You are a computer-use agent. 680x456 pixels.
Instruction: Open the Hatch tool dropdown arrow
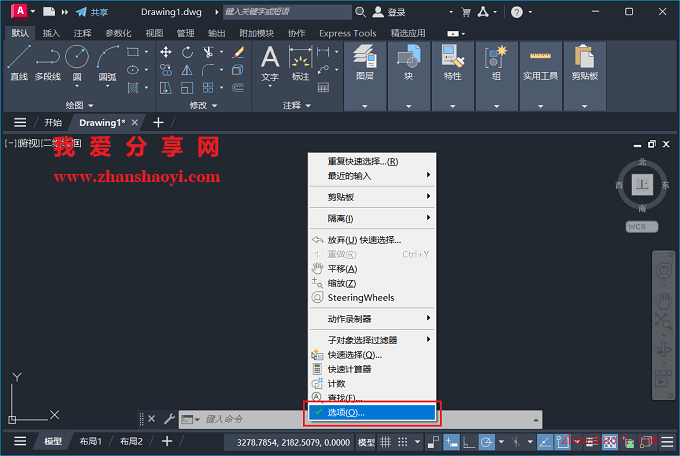click(x=146, y=88)
